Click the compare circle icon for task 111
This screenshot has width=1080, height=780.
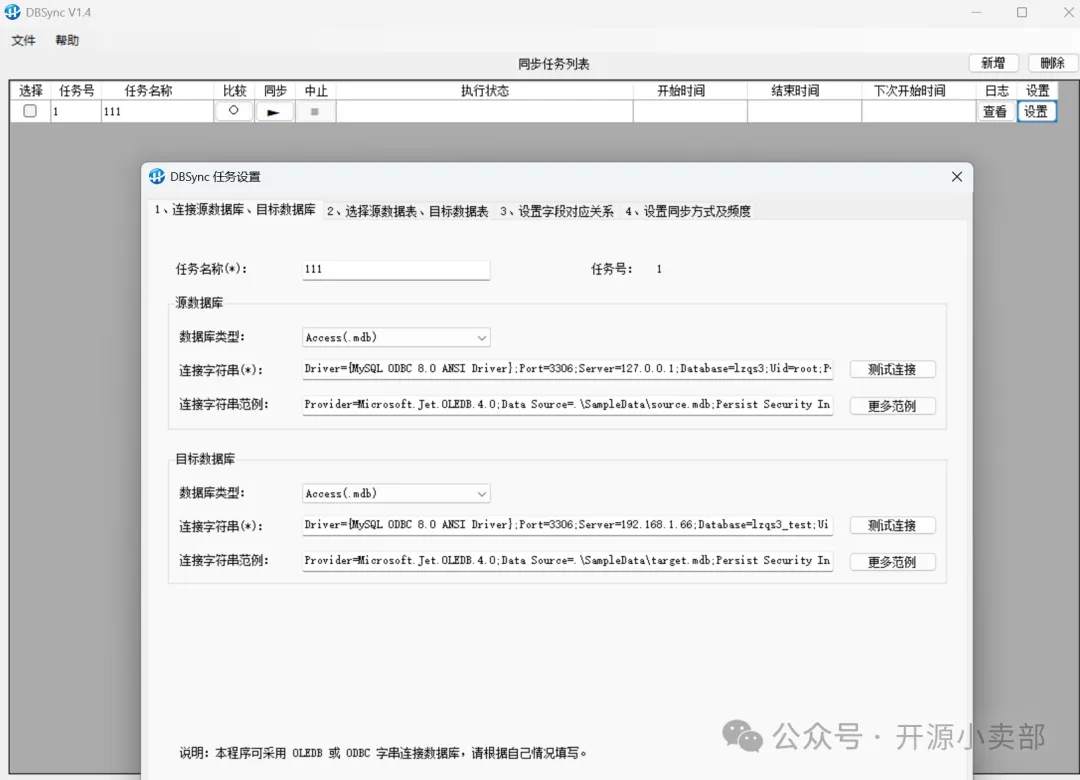(233, 111)
